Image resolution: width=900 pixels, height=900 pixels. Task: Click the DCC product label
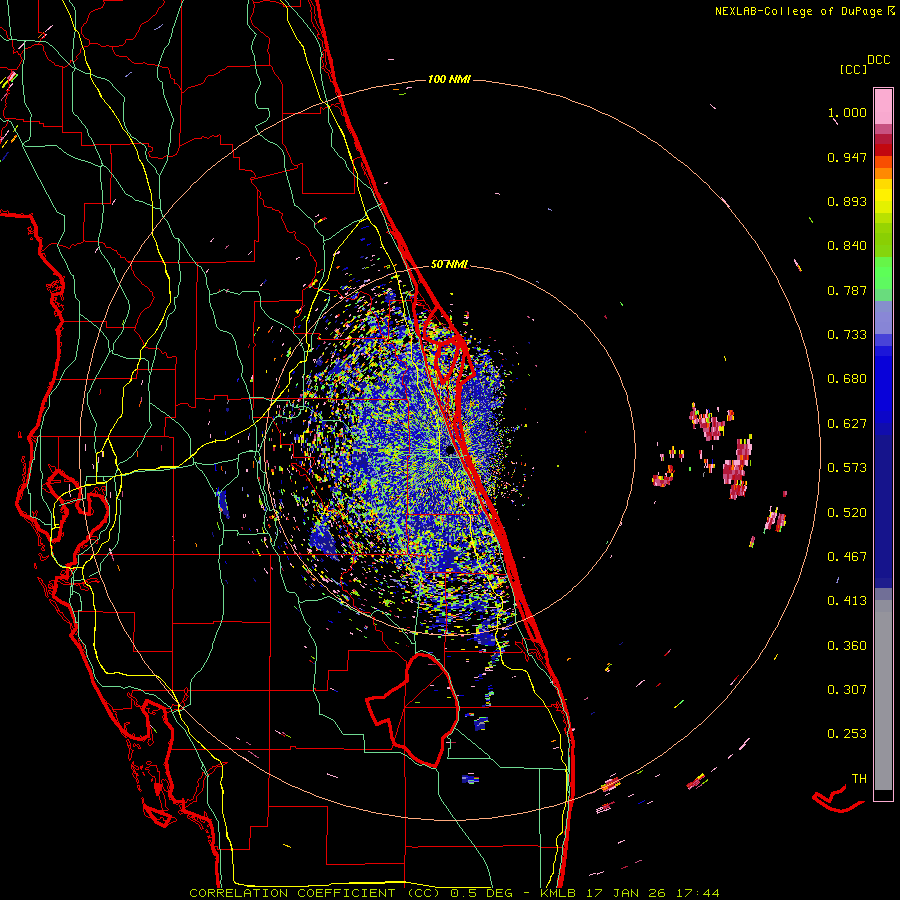pos(879,60)
